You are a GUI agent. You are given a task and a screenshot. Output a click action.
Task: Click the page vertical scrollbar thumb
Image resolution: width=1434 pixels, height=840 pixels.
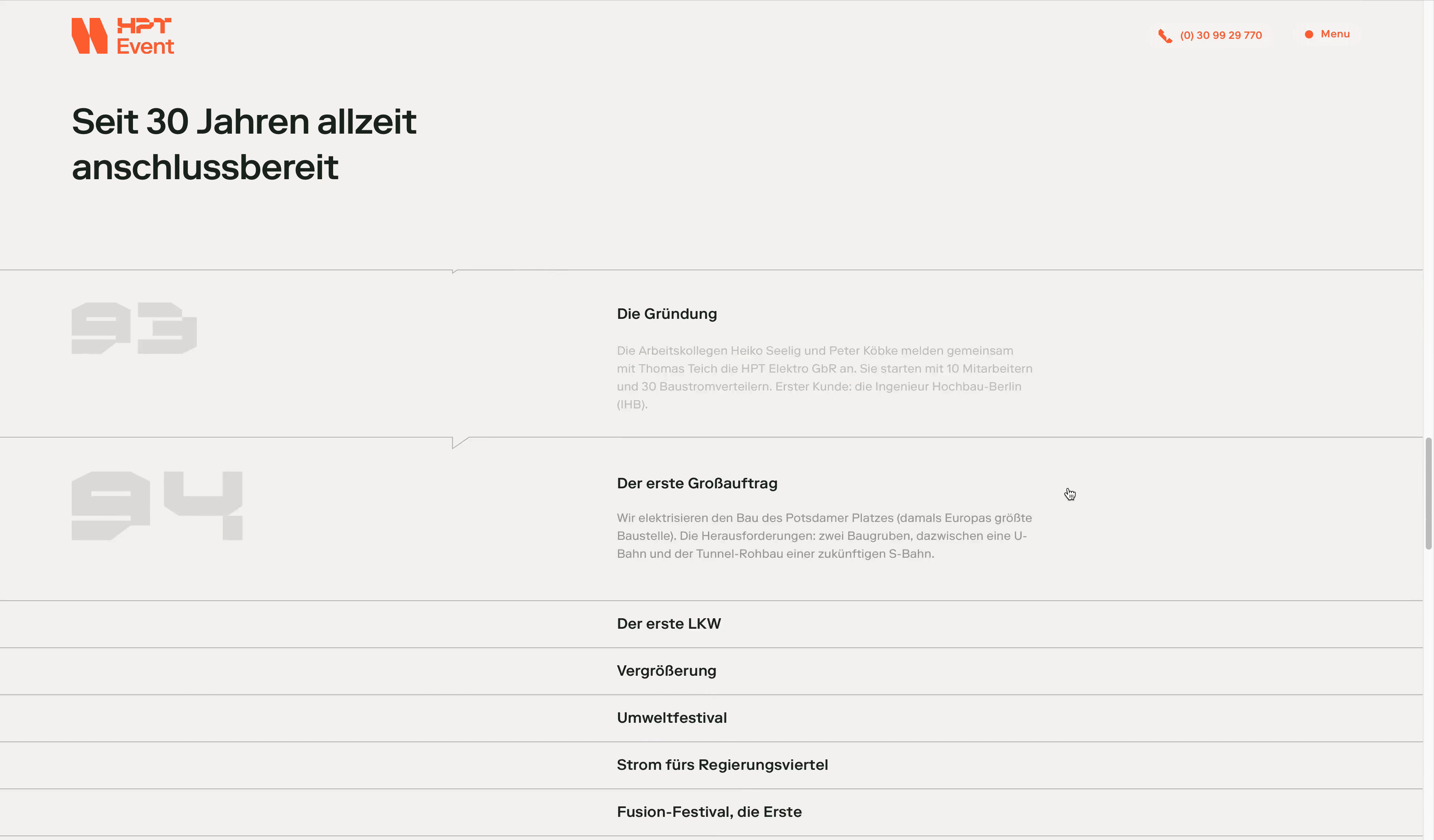tap(1428, 493)
